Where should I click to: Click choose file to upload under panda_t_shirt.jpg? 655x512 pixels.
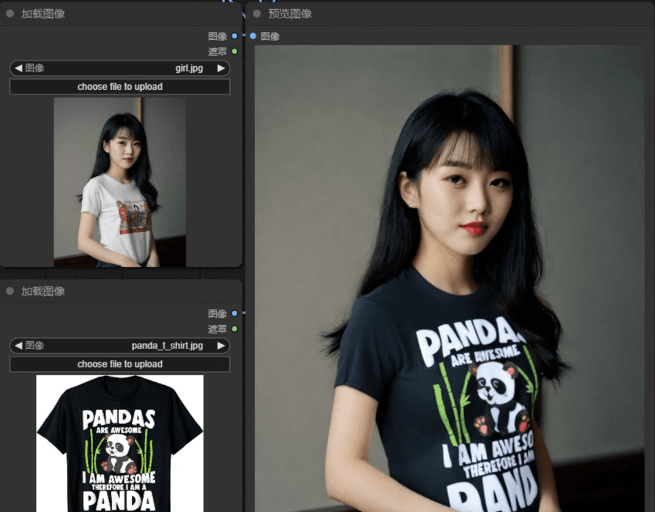click(x=119, y=364)
